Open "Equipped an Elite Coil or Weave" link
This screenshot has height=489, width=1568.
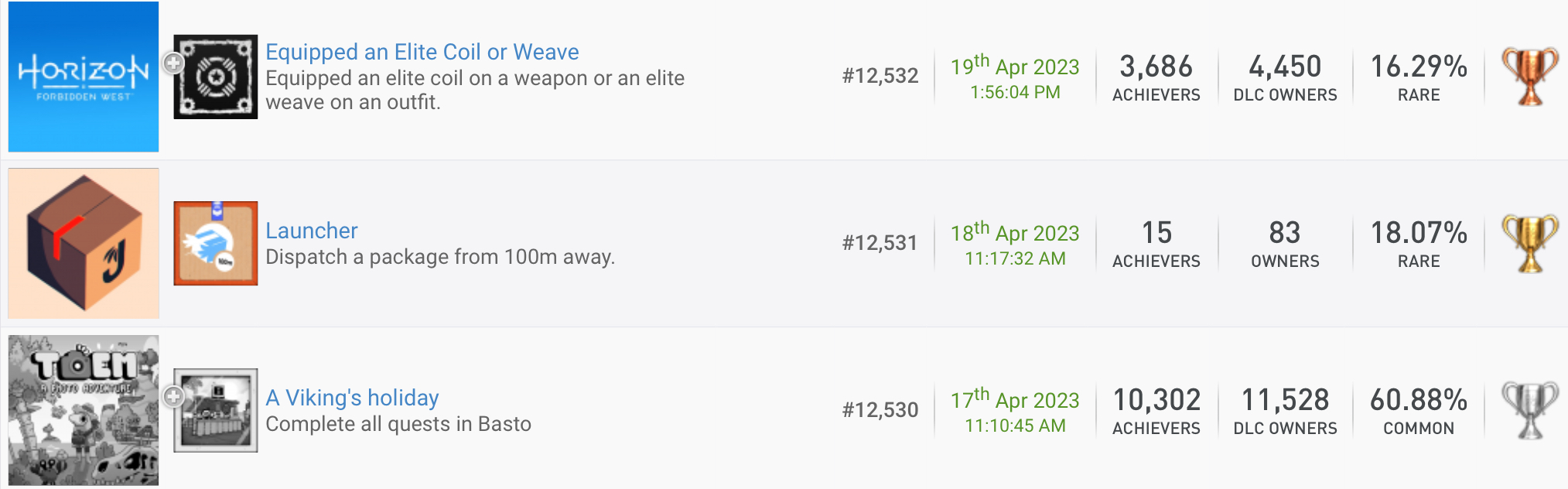pos(422,52)
